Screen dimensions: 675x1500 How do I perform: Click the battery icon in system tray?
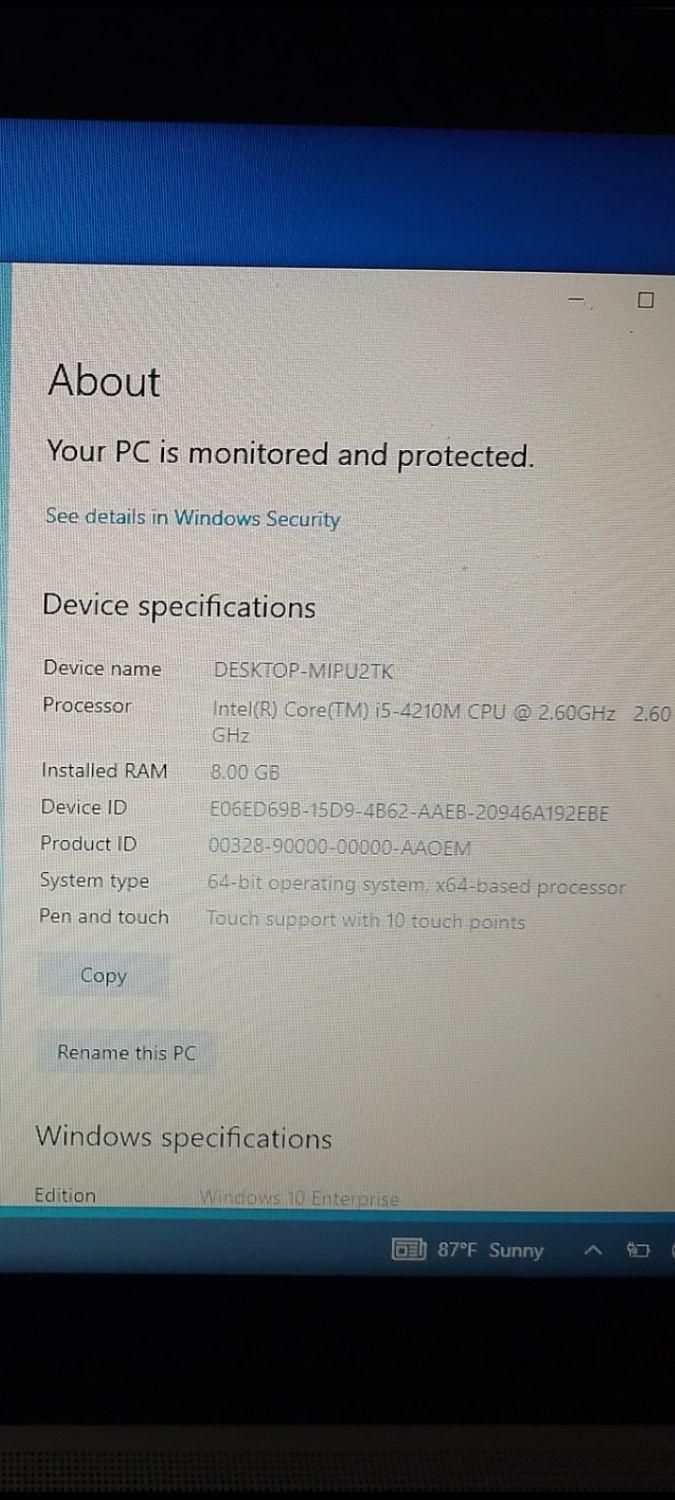click(x=638, y=1250)
